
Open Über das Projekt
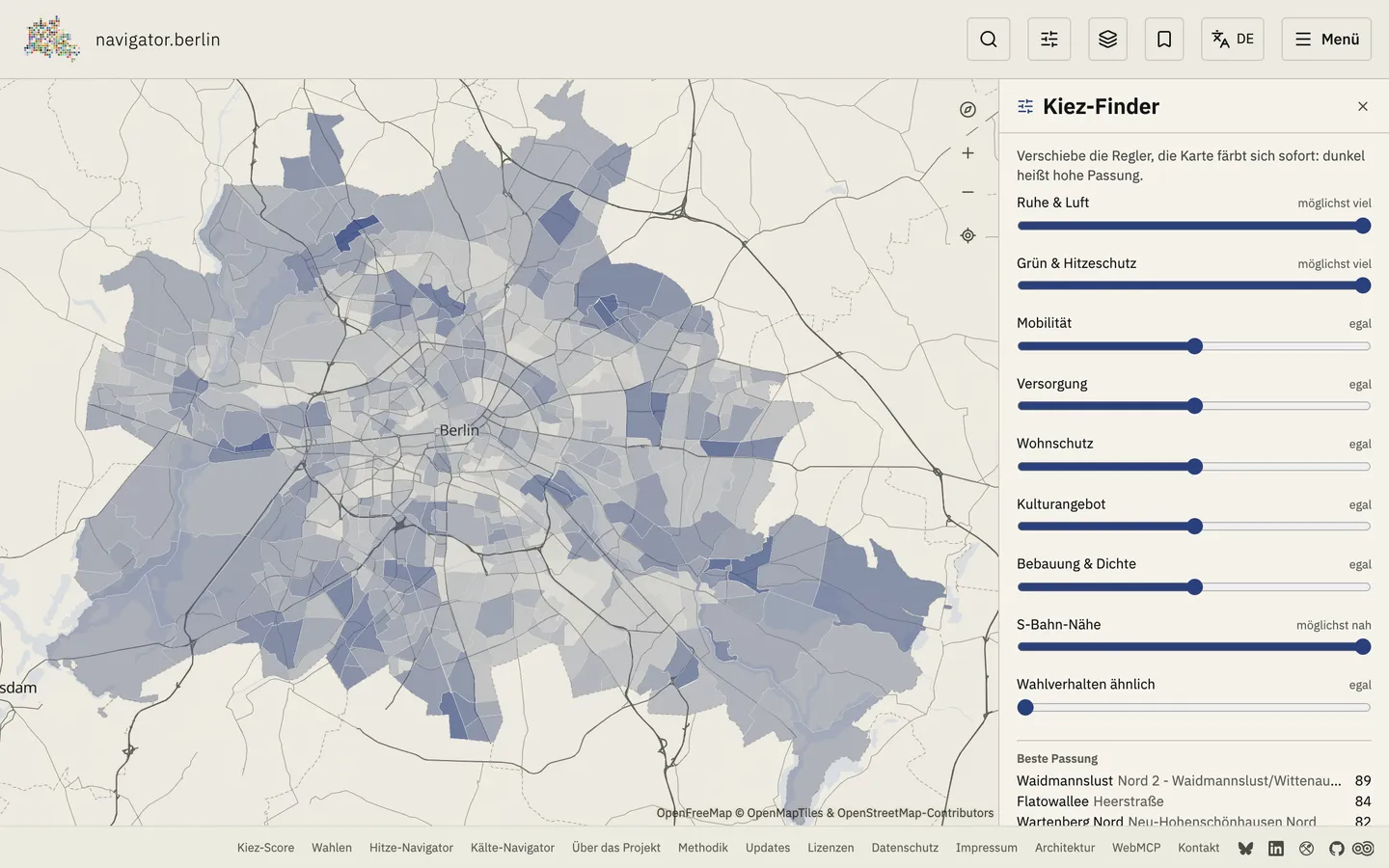coord(616,848)
